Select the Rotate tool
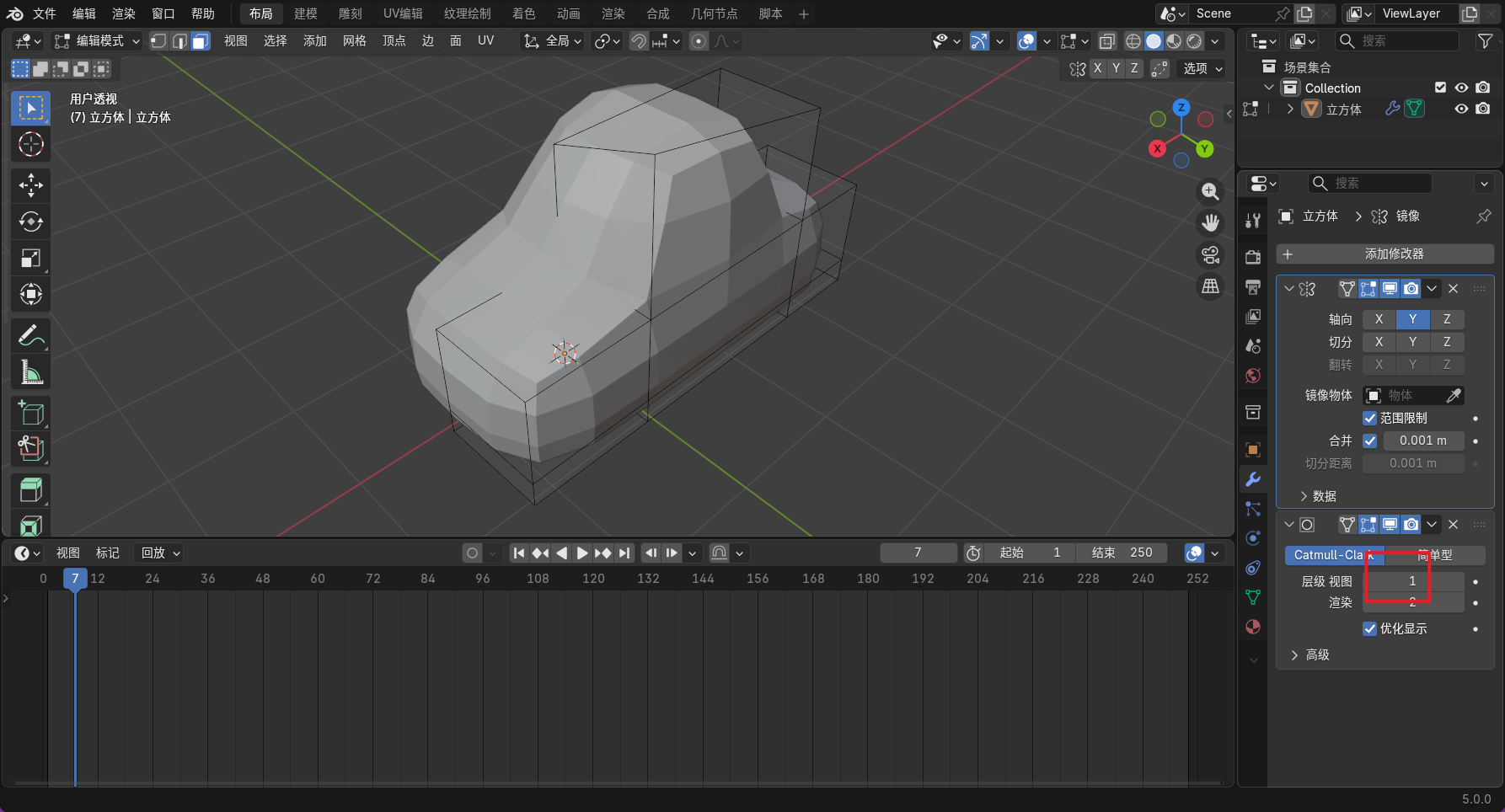The width and height of the screenshot is (1505, 812). click(x=31, y=222)
